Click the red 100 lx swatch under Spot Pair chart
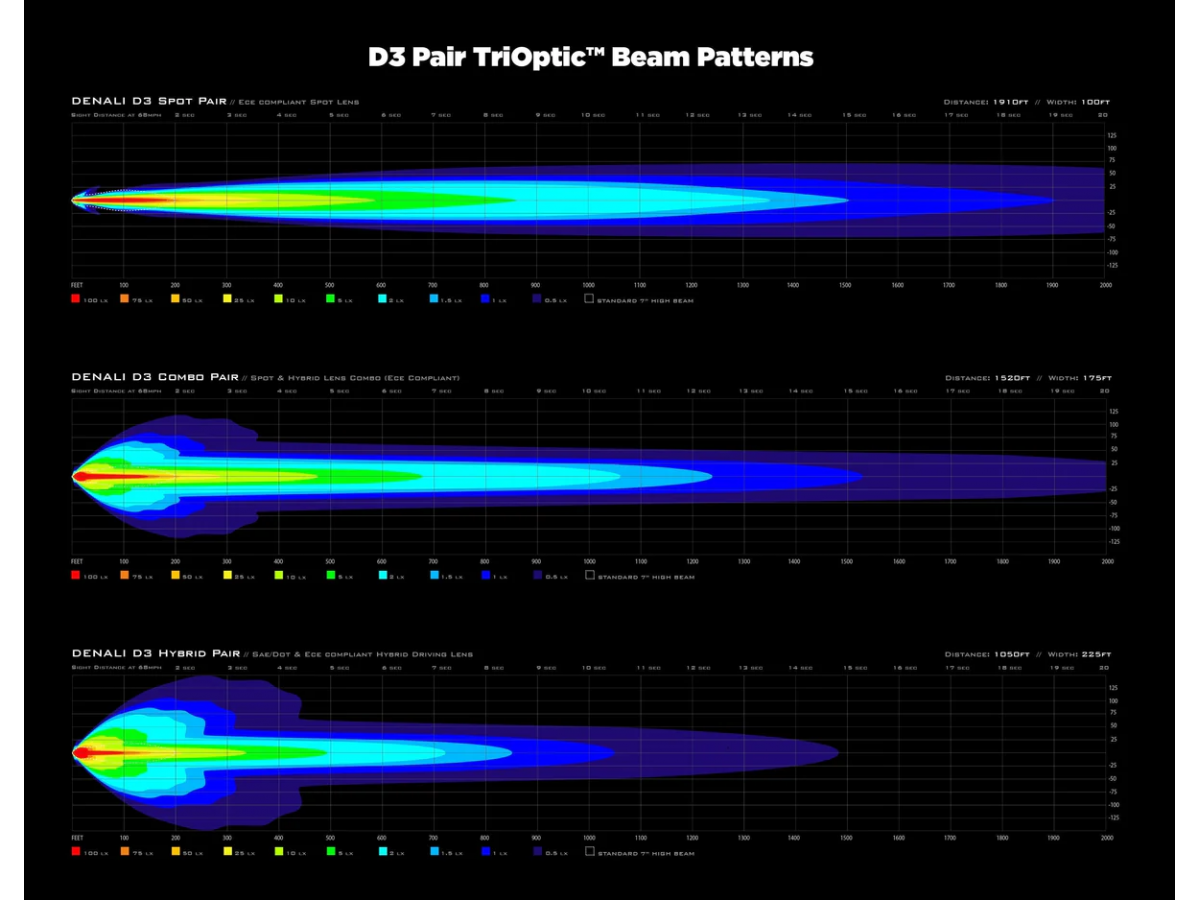This screenshot has height=900, width=1200. coord(76,299)
